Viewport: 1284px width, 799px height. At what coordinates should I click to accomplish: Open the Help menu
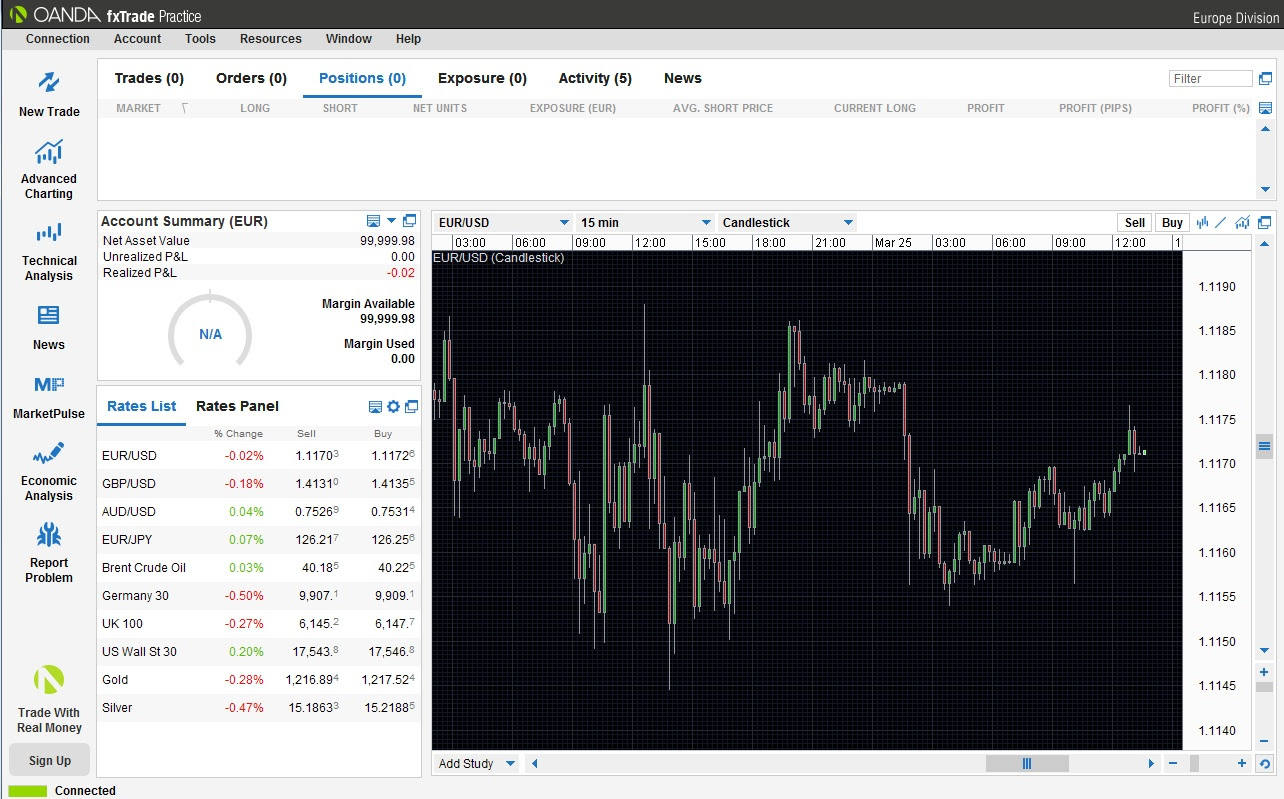408,39
